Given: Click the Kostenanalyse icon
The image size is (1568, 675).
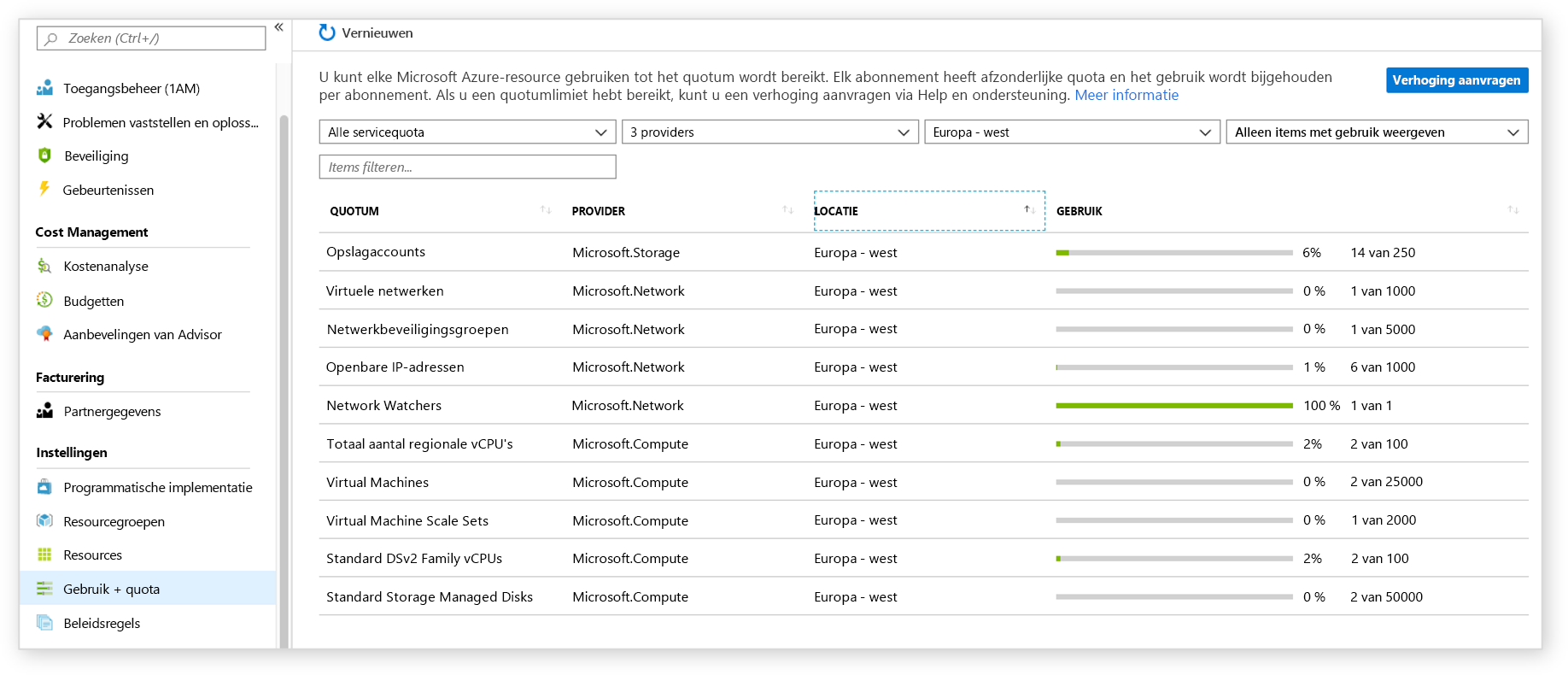Looking at the screenshot, I should 44,266.
